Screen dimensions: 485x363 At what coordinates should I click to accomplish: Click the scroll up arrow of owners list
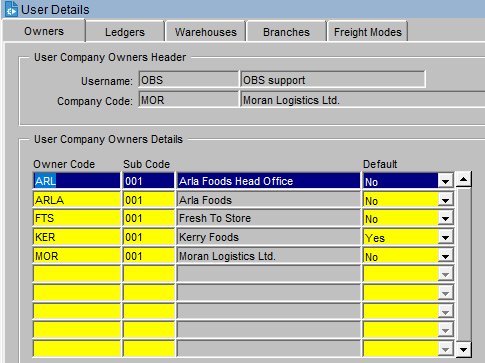click(463, 180)
